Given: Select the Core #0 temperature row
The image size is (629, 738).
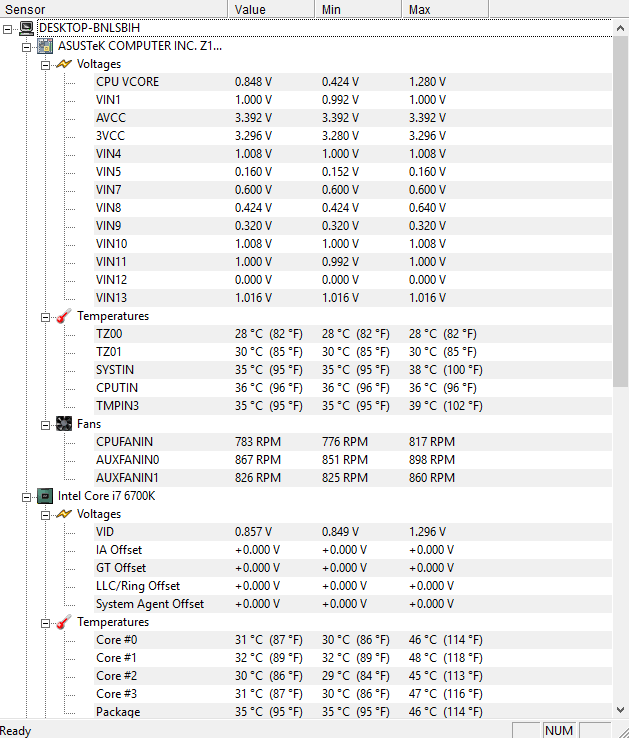Looking at the screenshot, I should click(353, 640).
